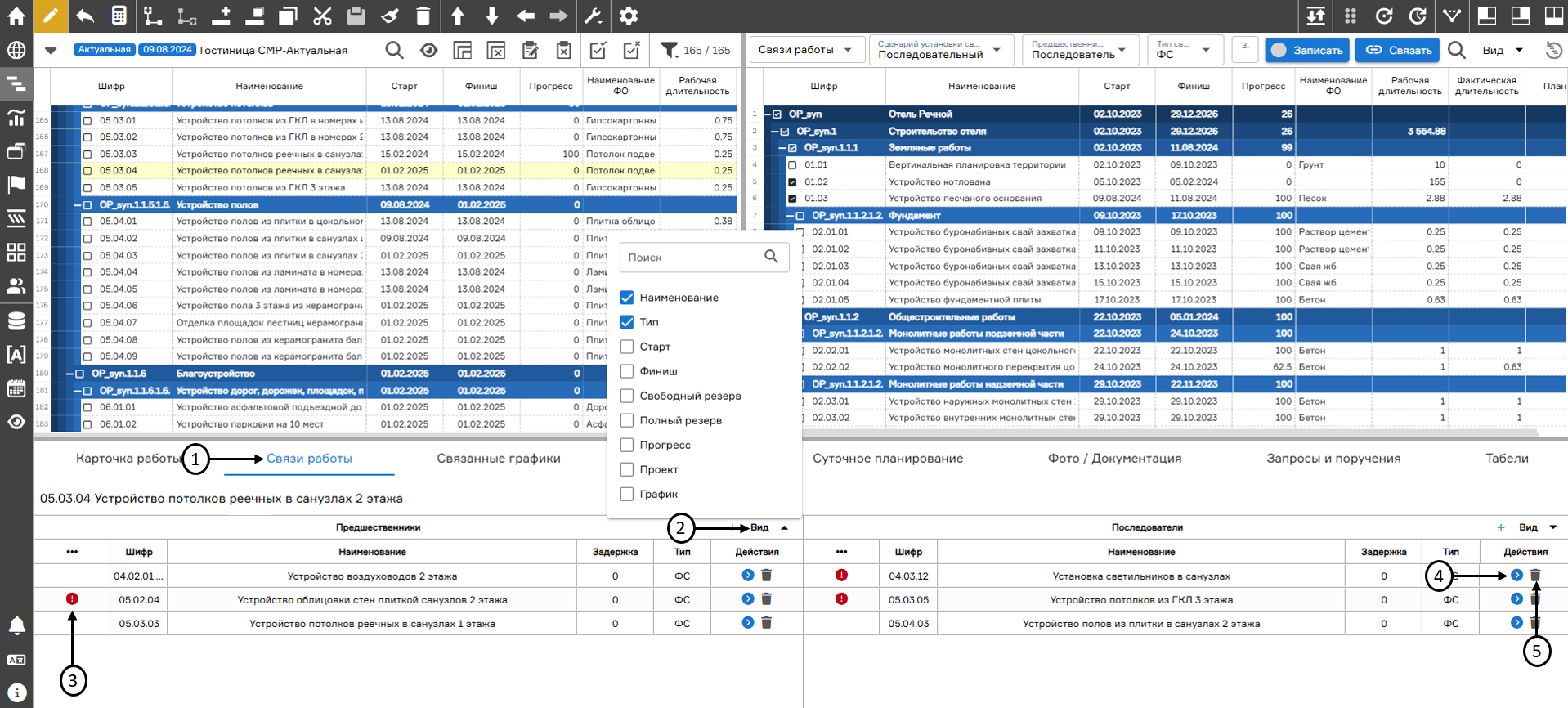Switch to Табели tab

pos(1507,459)
